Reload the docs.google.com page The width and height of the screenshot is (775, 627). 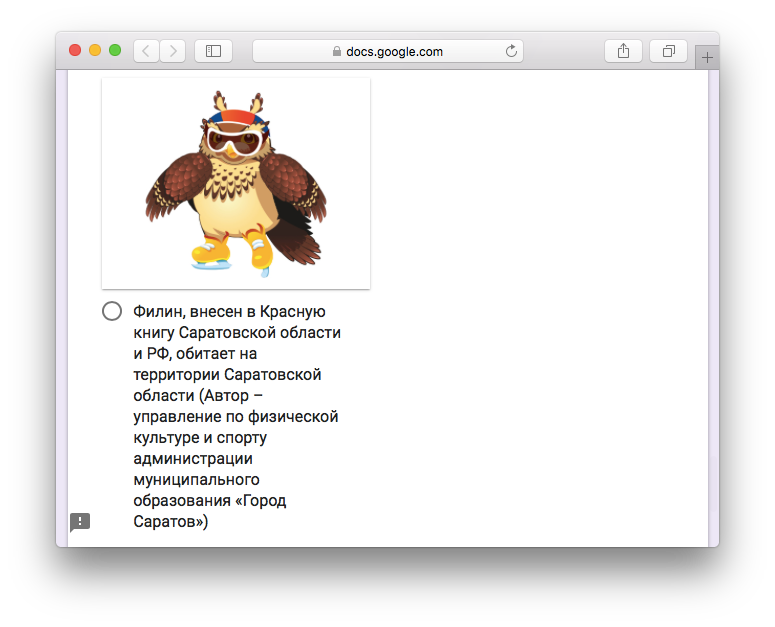click(512, 51)
